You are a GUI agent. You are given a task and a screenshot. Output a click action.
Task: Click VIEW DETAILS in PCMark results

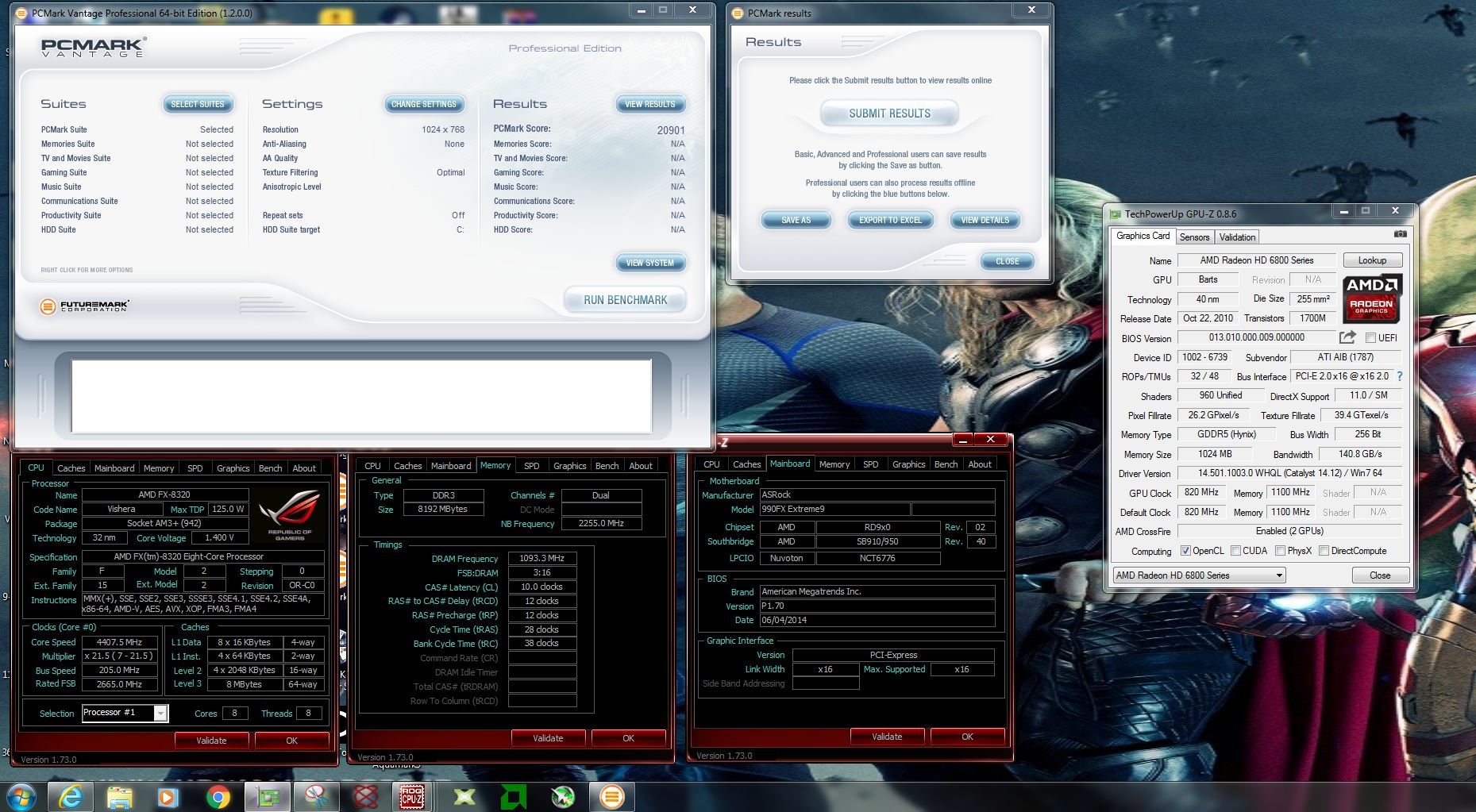tap(985, 220)
